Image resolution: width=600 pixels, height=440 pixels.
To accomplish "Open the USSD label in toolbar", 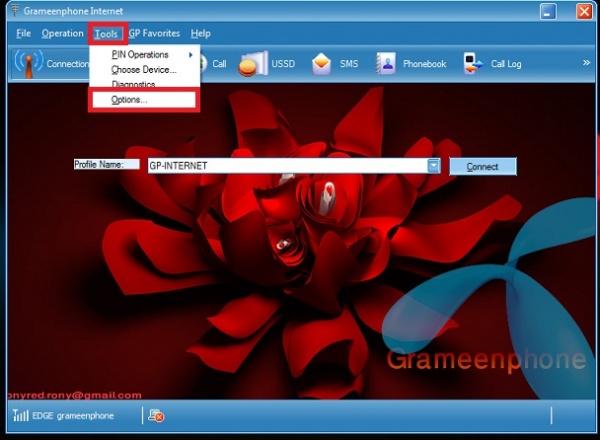I will pos(283,64).
